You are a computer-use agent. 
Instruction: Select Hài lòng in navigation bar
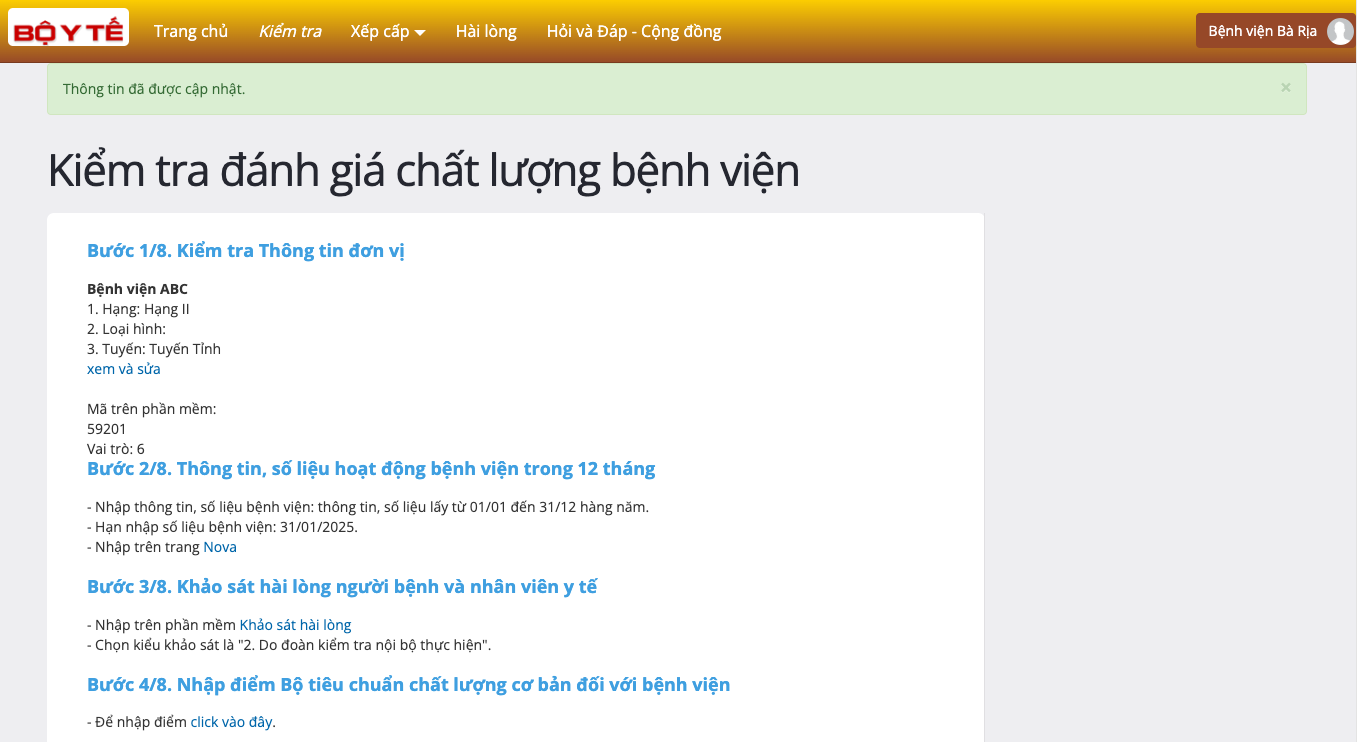pyautogui.click(x=486, y=31)
